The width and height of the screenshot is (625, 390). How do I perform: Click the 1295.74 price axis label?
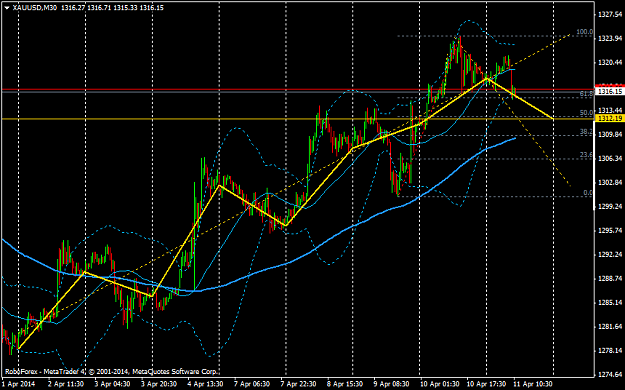tap(610, 230)
